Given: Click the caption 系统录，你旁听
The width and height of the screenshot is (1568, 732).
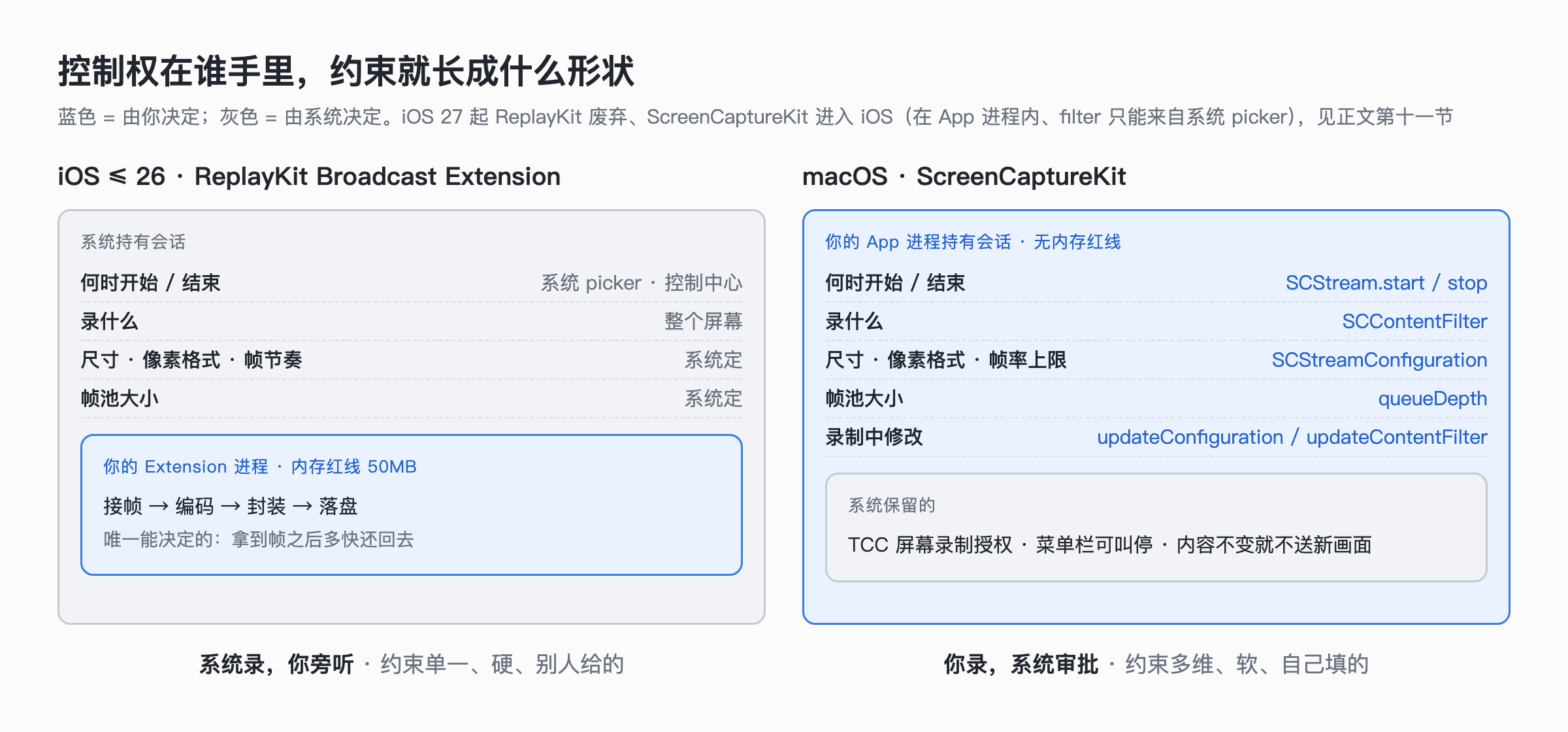Looking at the screenshot, I should click(276, 664).
